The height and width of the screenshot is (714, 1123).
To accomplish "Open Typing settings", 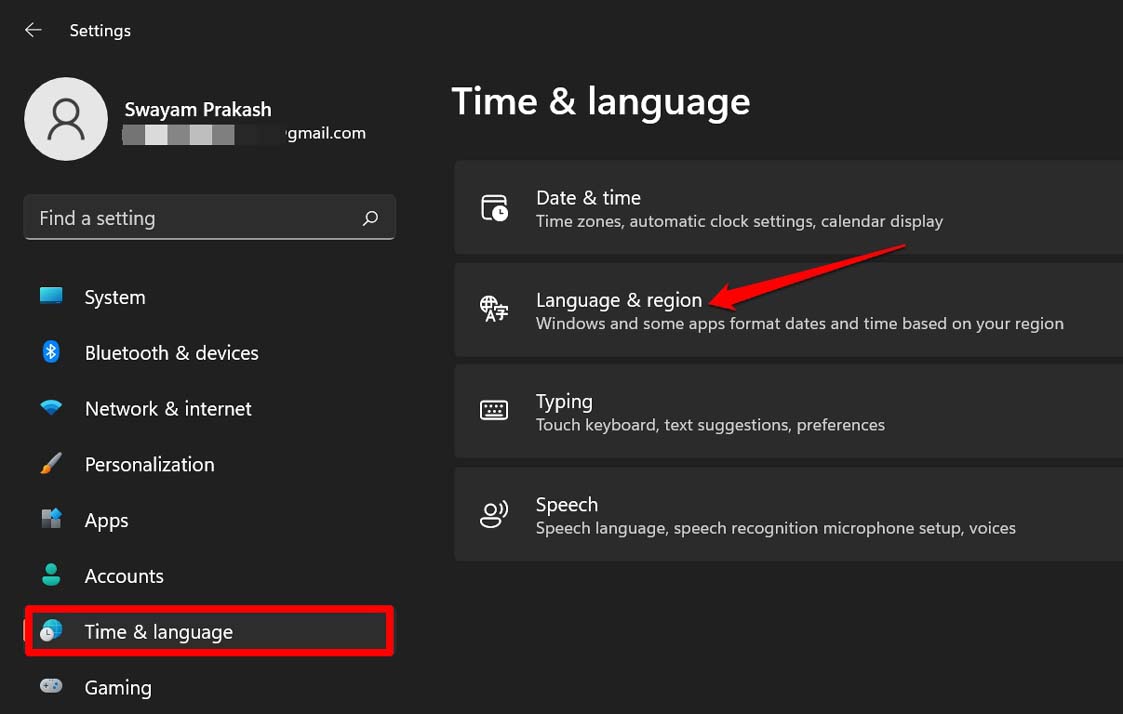I will 789,411.
